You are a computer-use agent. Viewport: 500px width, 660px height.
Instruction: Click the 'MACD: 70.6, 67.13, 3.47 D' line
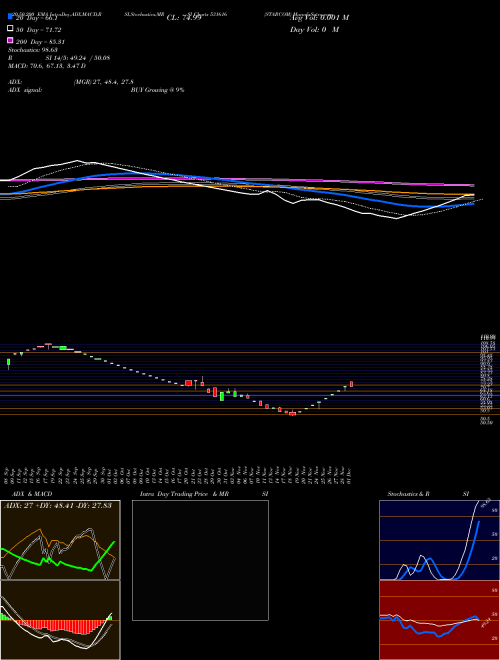click(x=47, y=66)
